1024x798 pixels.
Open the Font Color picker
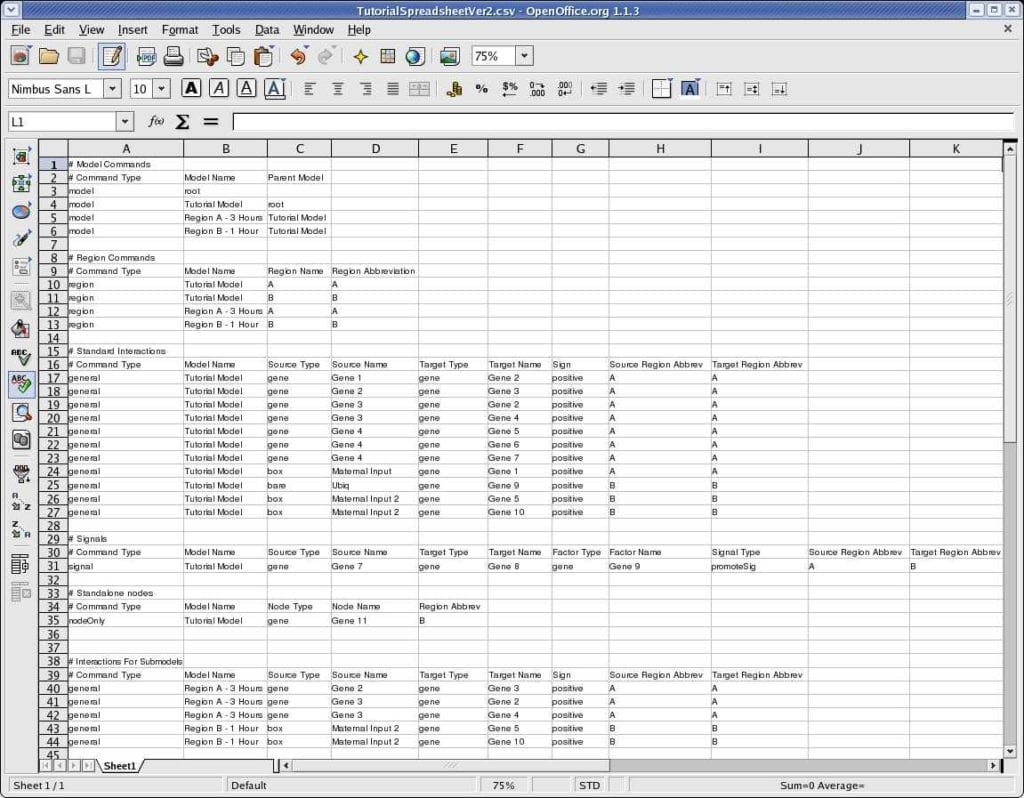(275, 89)
